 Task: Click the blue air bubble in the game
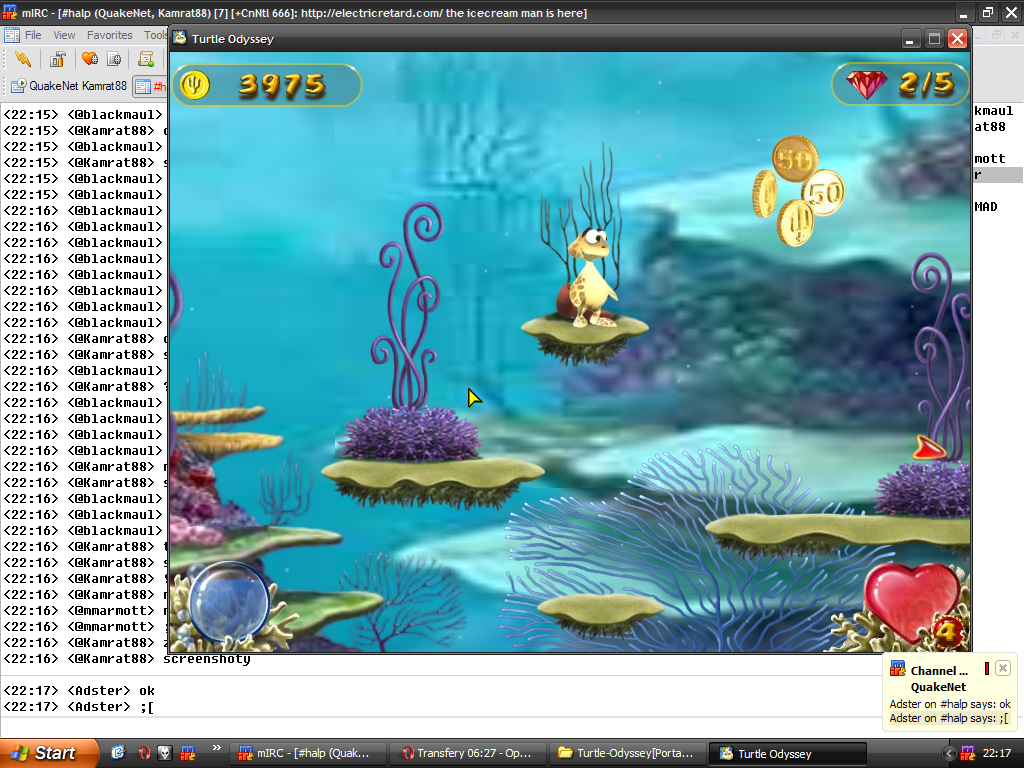[228, 602]
